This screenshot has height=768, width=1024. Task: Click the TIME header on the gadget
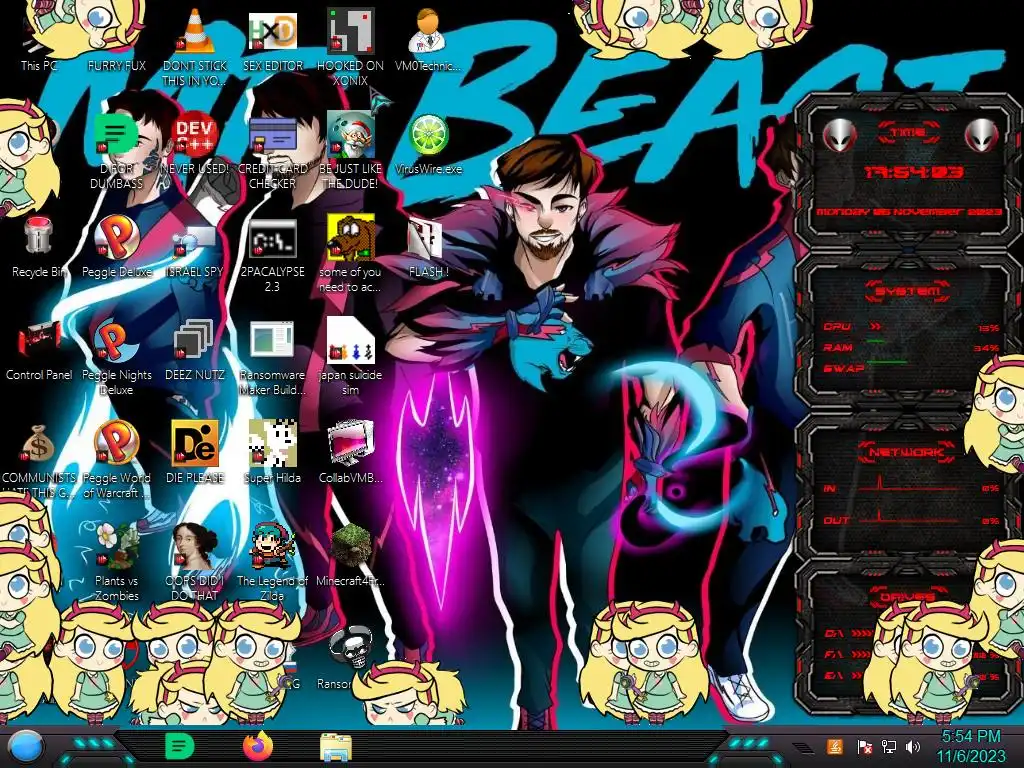(x=908, y=132)
